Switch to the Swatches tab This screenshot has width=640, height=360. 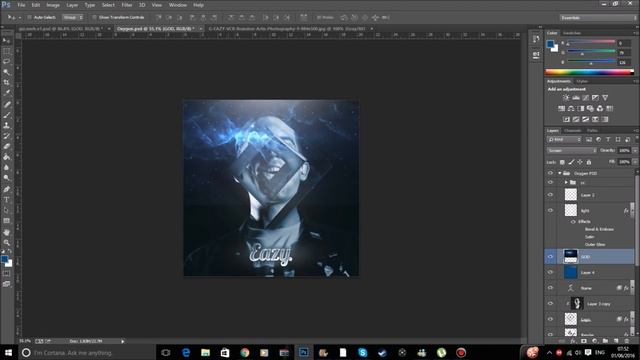(571, 33)
